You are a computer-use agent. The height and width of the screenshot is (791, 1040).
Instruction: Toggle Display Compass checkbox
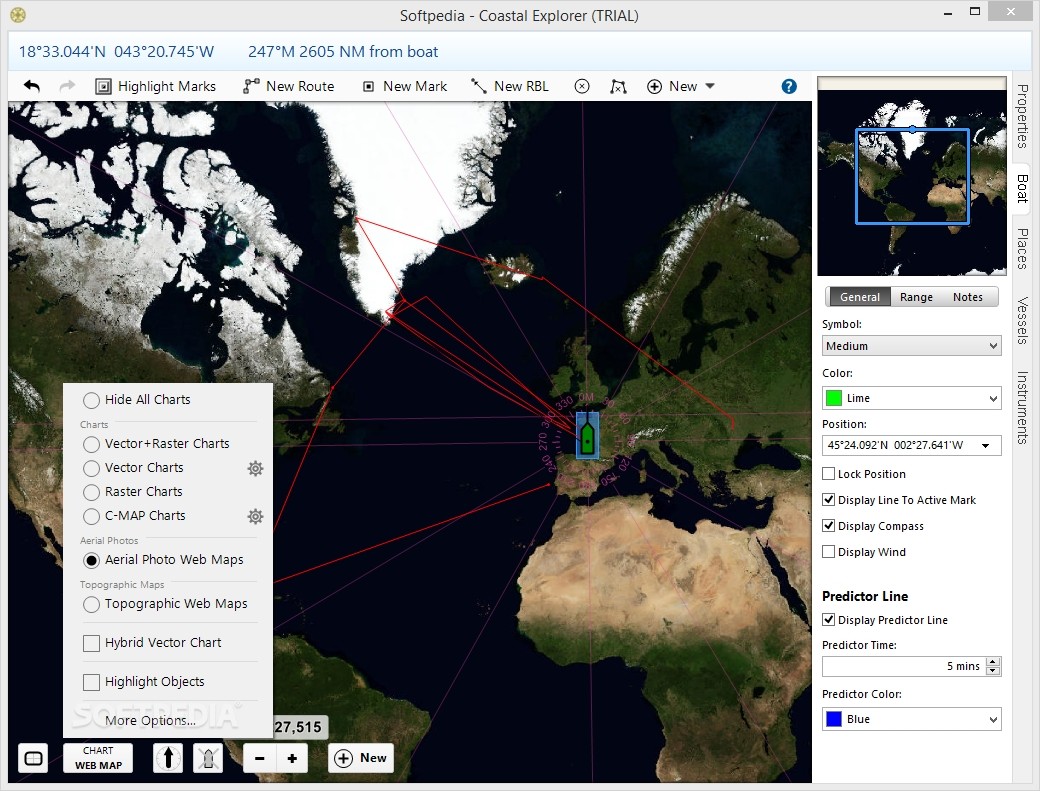point(828,526)
